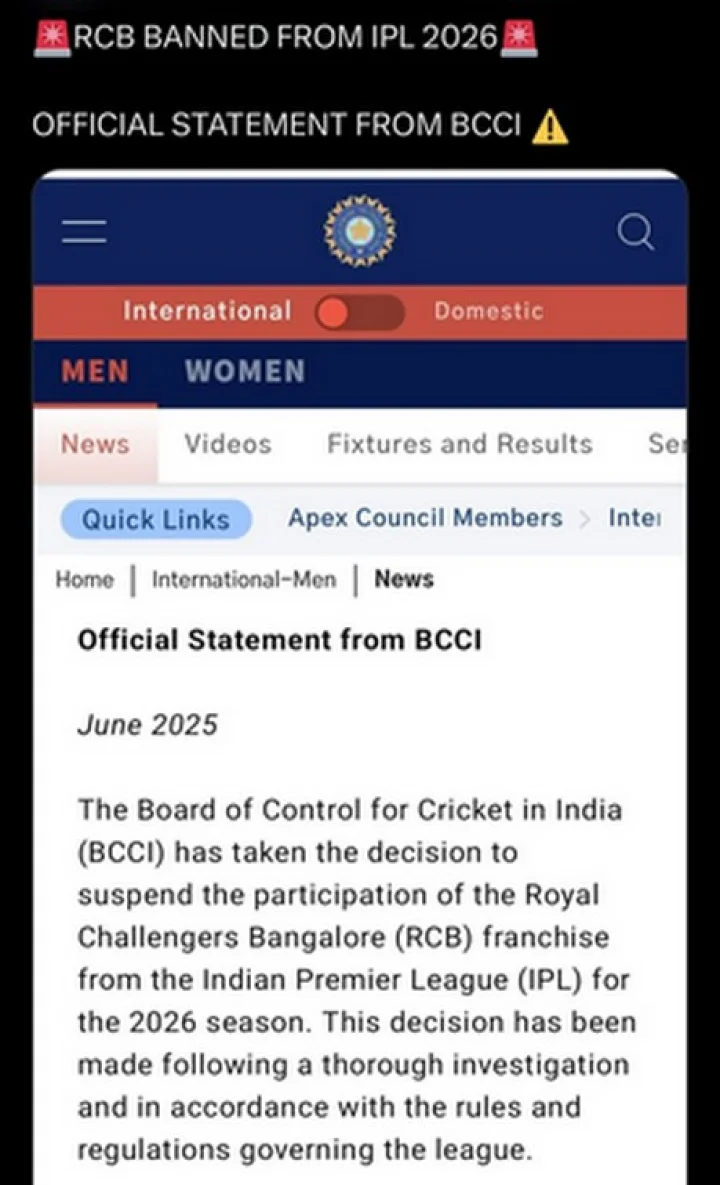This screenshot has height=1185, width=720.
Task: Click the red siren emoji before RCB
Action: click(48, 38)
